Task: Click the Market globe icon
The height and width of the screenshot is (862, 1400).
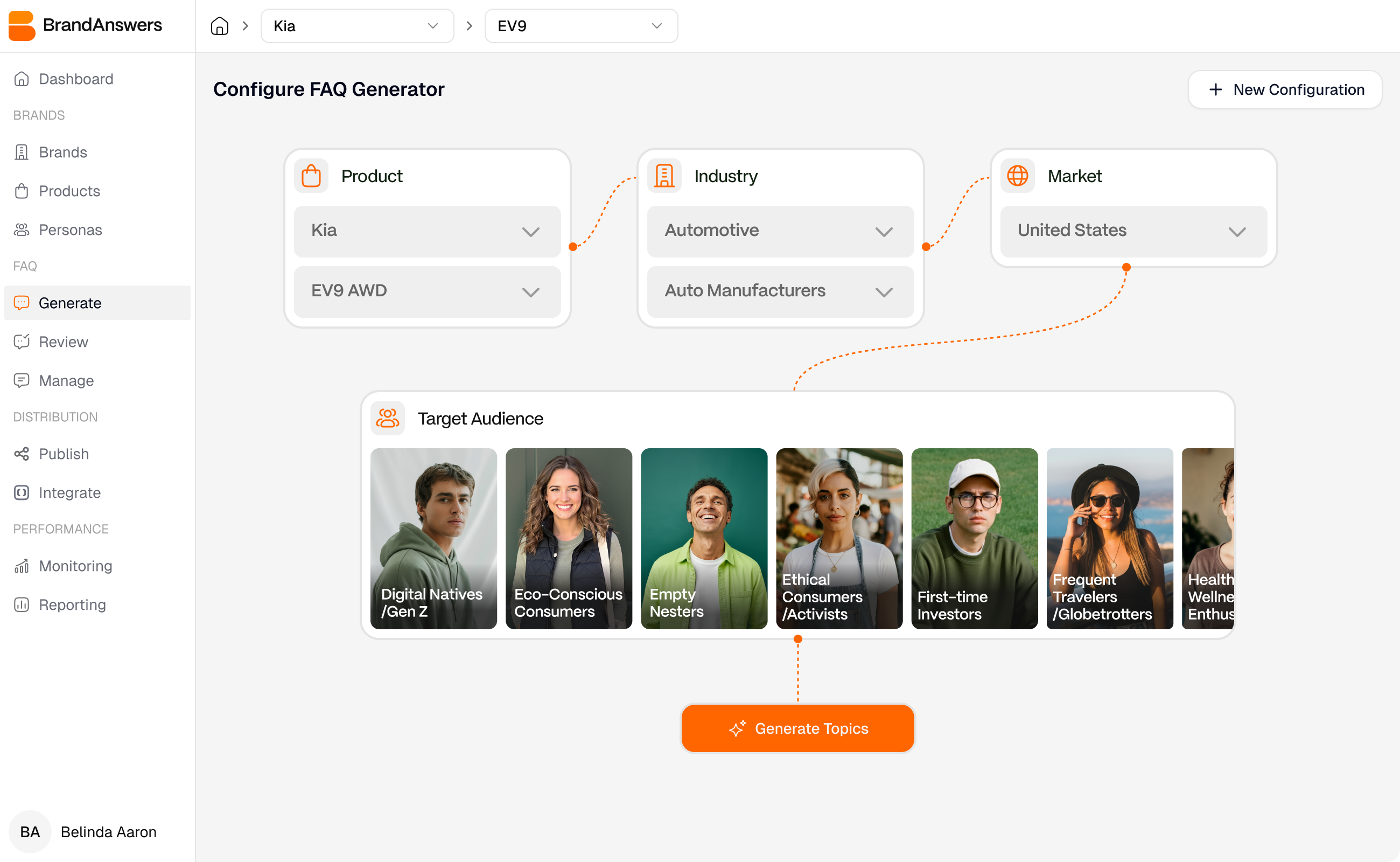Action: tap(1018, 176)
